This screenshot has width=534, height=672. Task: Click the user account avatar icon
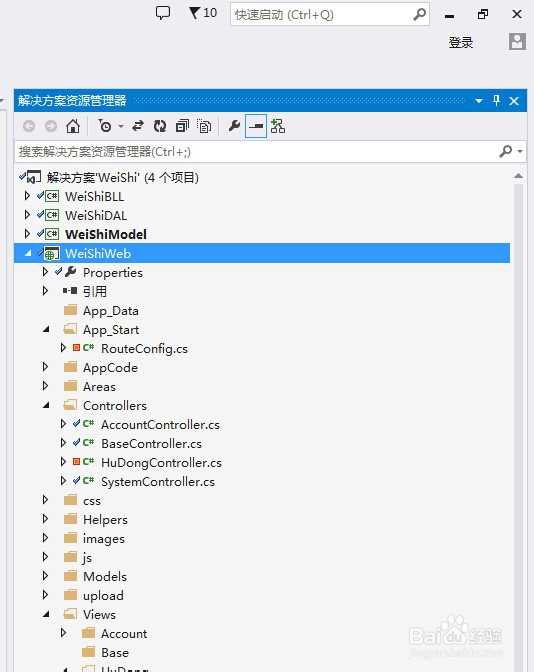point(517,42)
